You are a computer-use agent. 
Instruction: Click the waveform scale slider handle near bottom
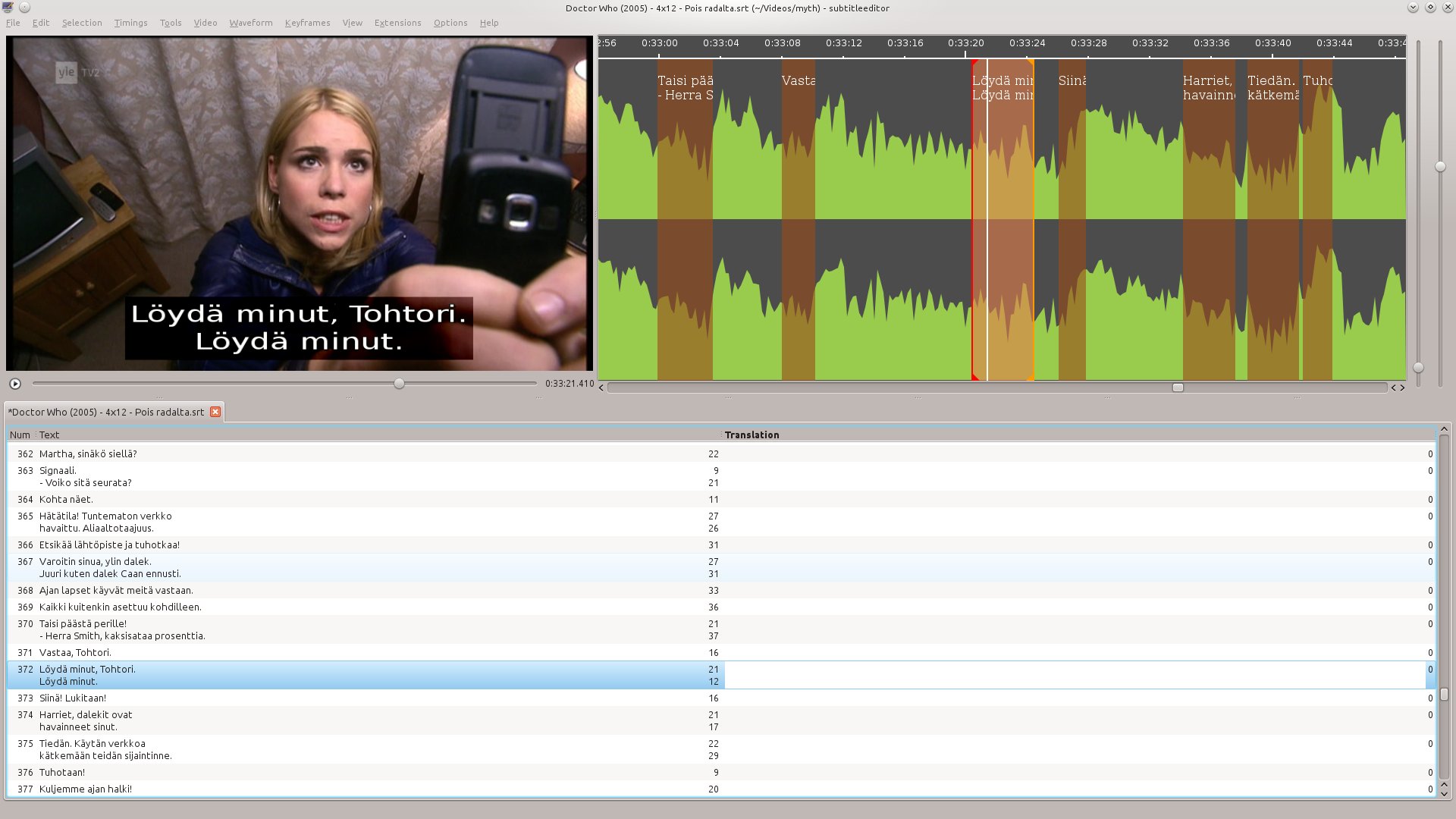click(1418, 368)
